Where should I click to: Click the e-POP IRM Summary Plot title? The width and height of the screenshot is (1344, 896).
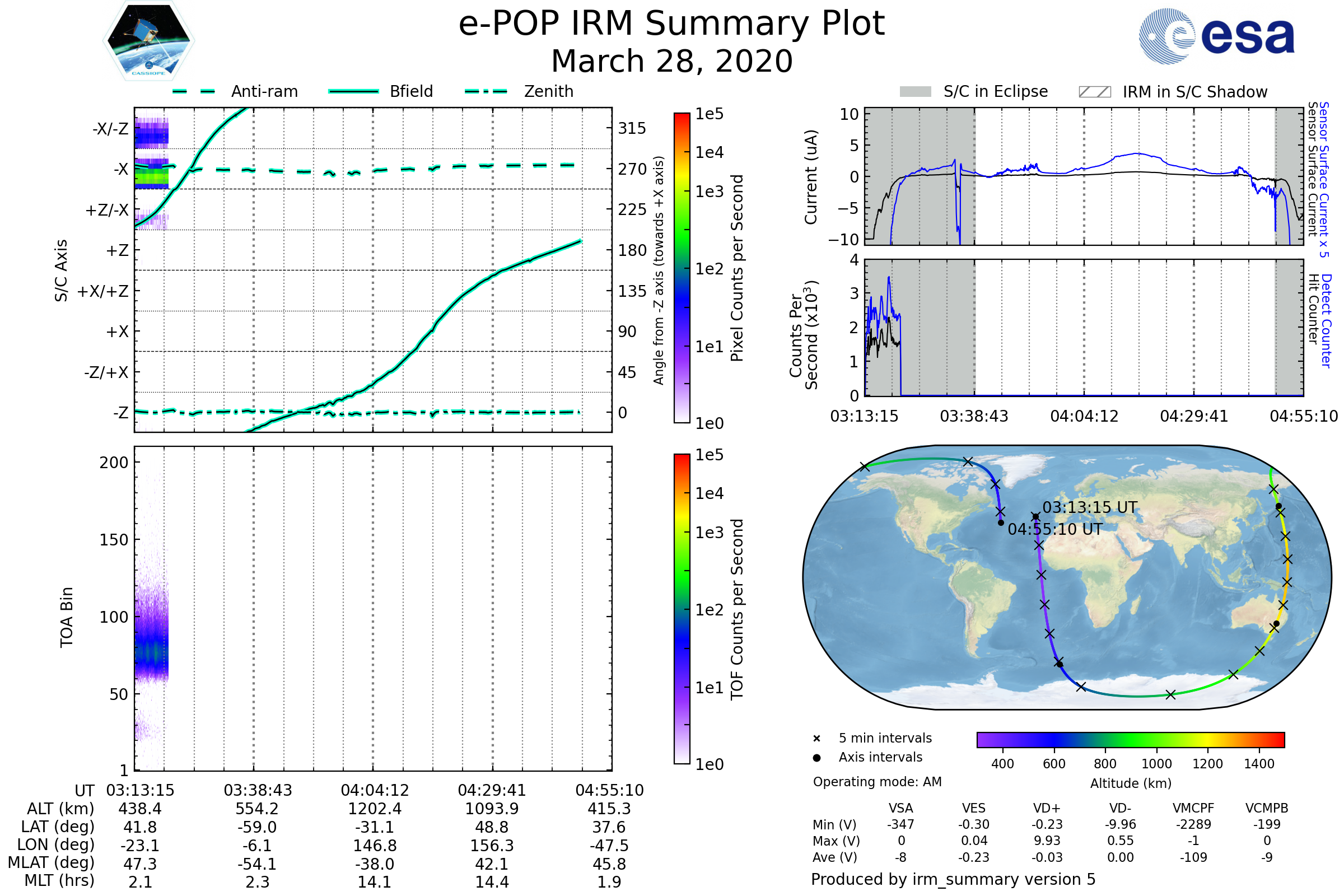671,24
